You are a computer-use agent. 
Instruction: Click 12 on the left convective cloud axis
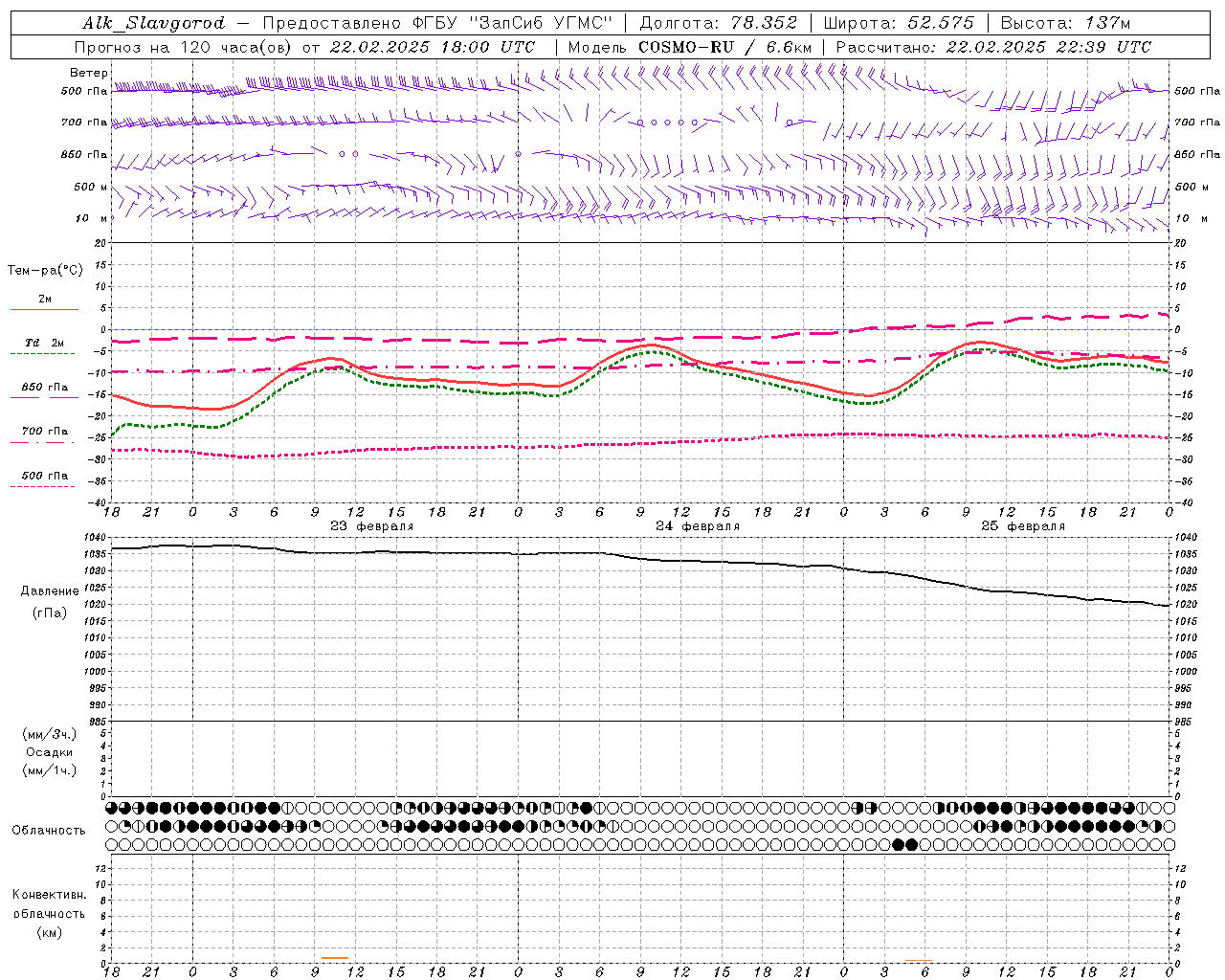coord(101,868)
